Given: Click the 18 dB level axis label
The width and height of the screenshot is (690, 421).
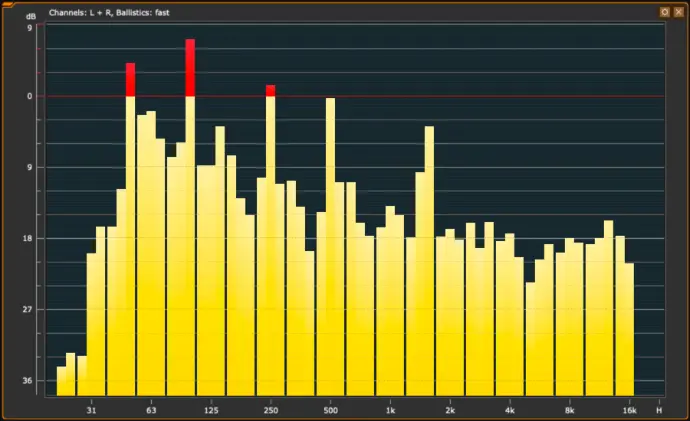Looking at the screenshot, I should coord(28,239).
